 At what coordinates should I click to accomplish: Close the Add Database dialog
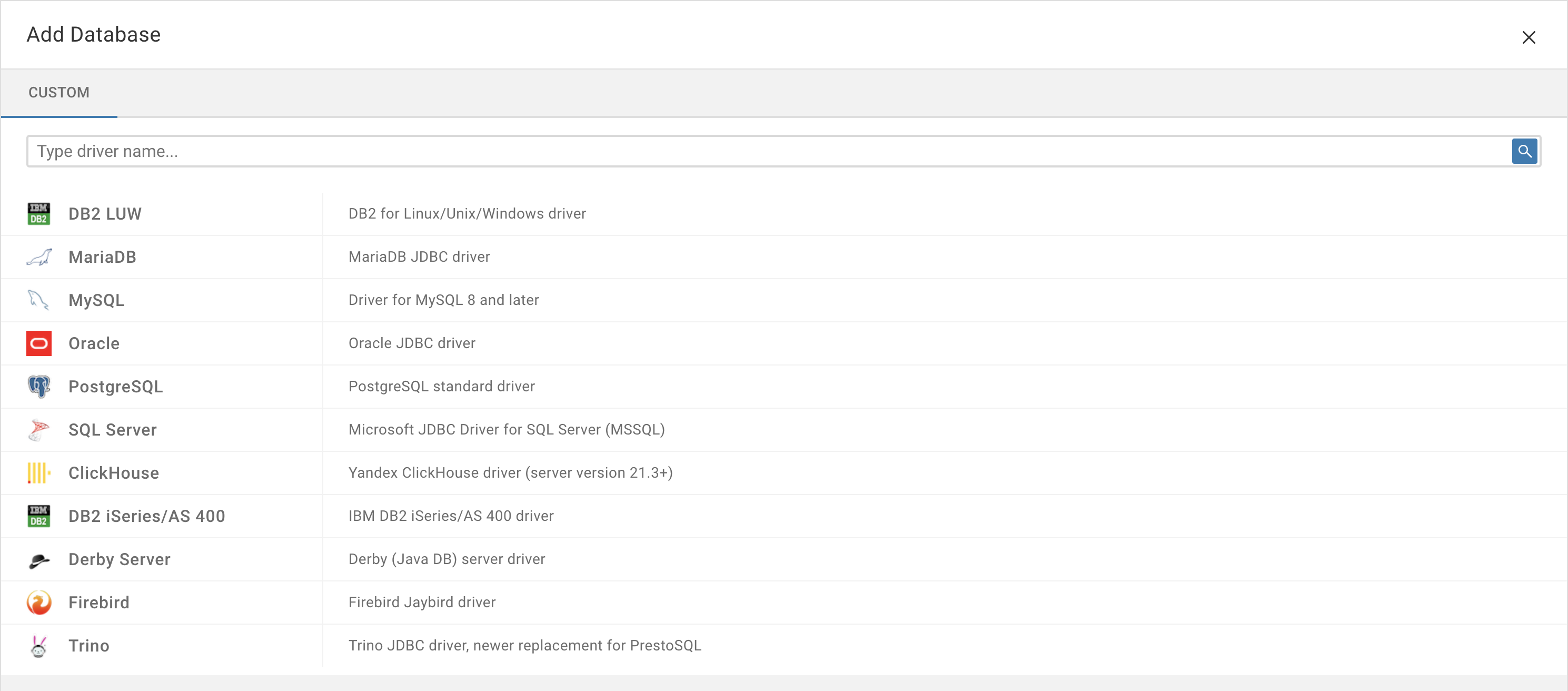[x=1529, y=37]
